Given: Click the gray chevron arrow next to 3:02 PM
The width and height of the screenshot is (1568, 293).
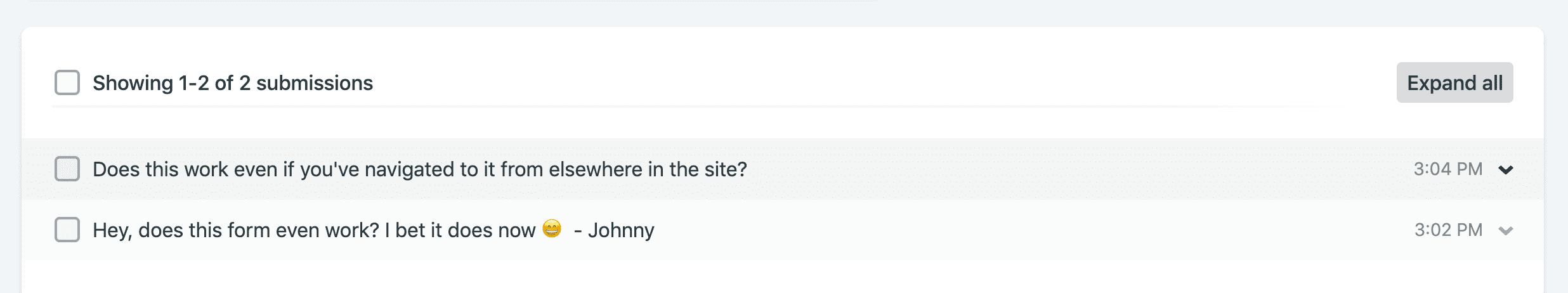Looking at the screenshot, I should (1506, 230).
